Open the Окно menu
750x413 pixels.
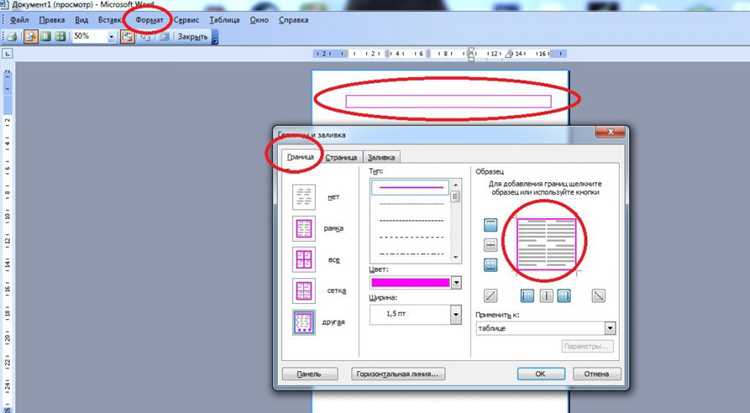259,20
